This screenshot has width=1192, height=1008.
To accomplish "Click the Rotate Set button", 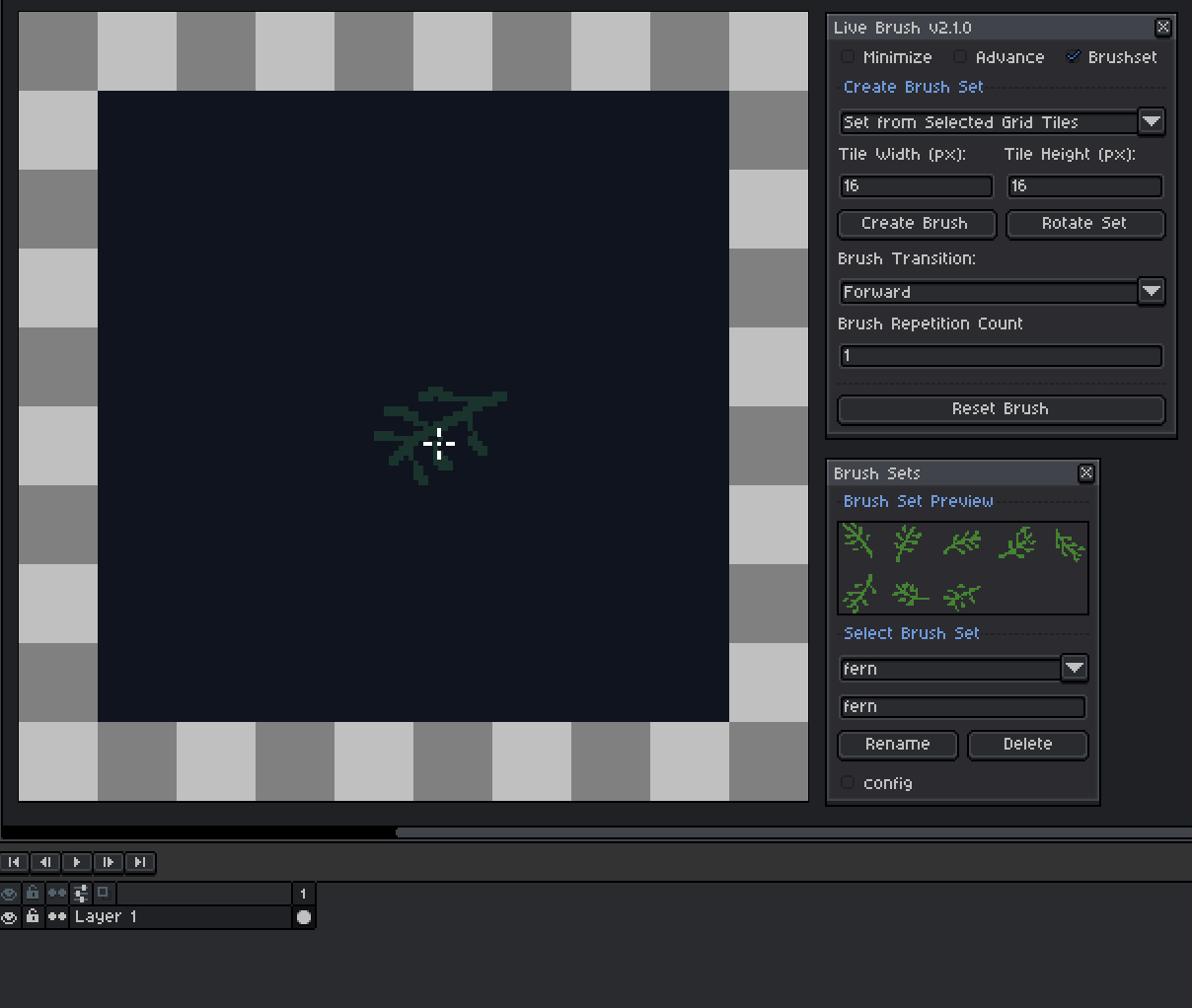I will click(x=1084, y=224).
